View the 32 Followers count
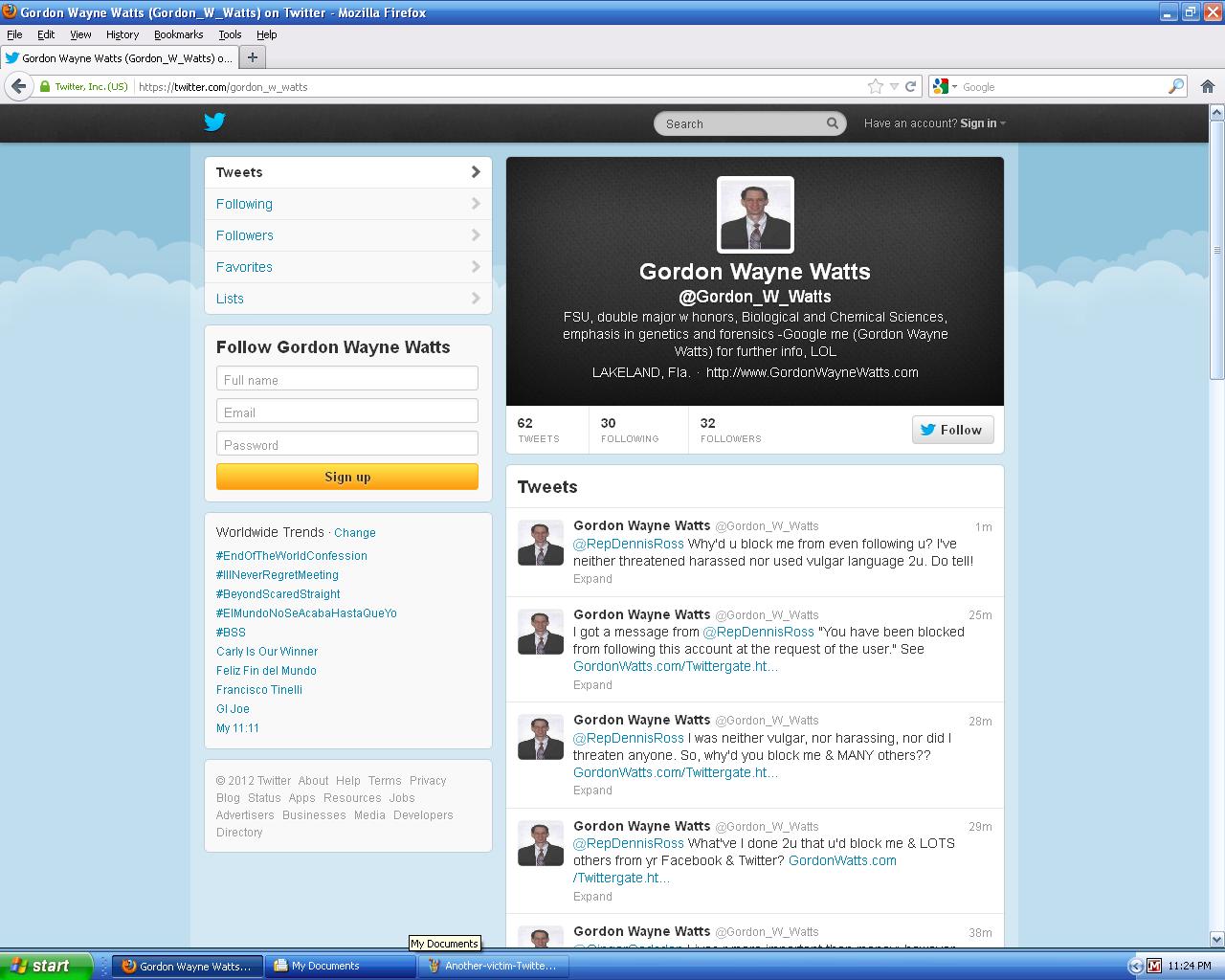This screenshot has height=980, width=1225. click(731, 430)
